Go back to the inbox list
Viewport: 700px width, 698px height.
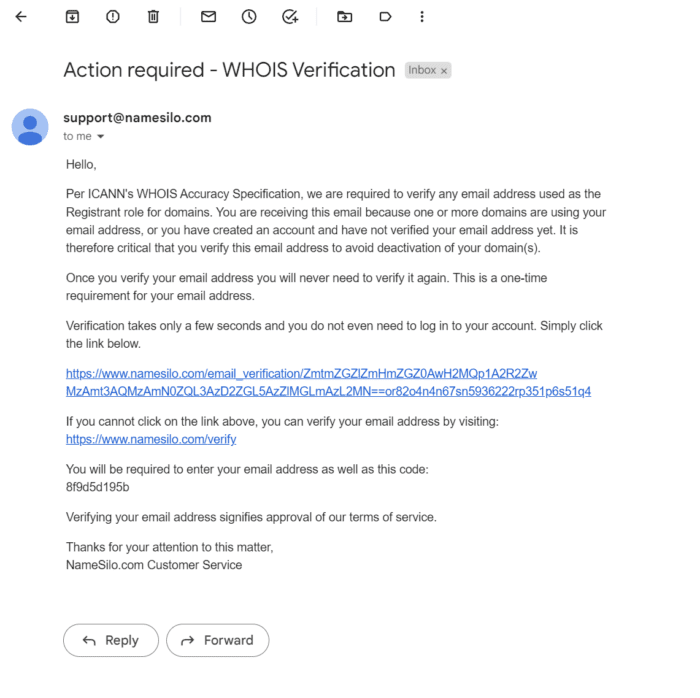[x=21, y=17]
